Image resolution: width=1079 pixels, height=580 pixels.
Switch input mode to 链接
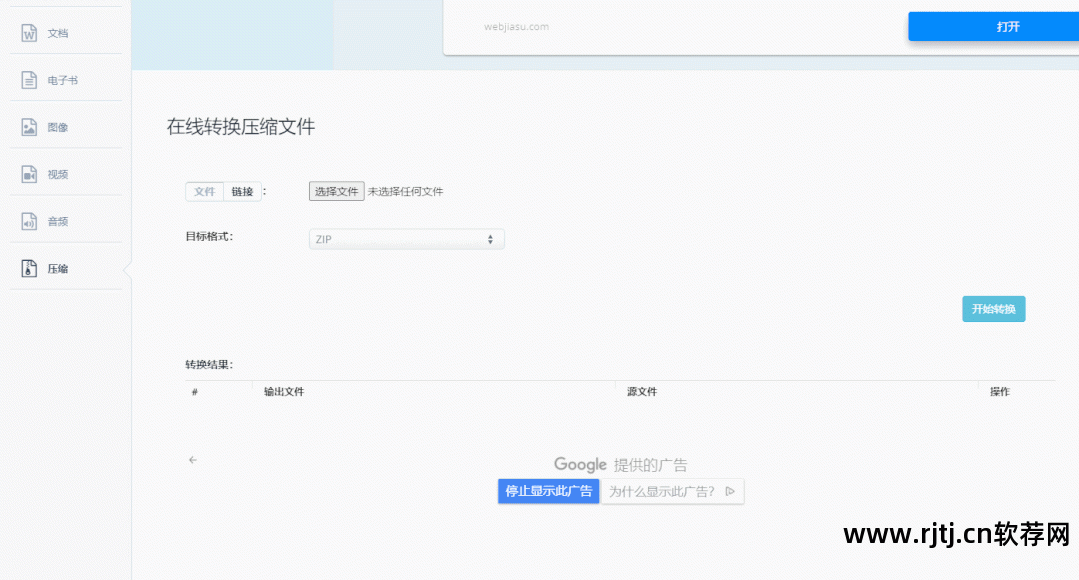point(242,192)
